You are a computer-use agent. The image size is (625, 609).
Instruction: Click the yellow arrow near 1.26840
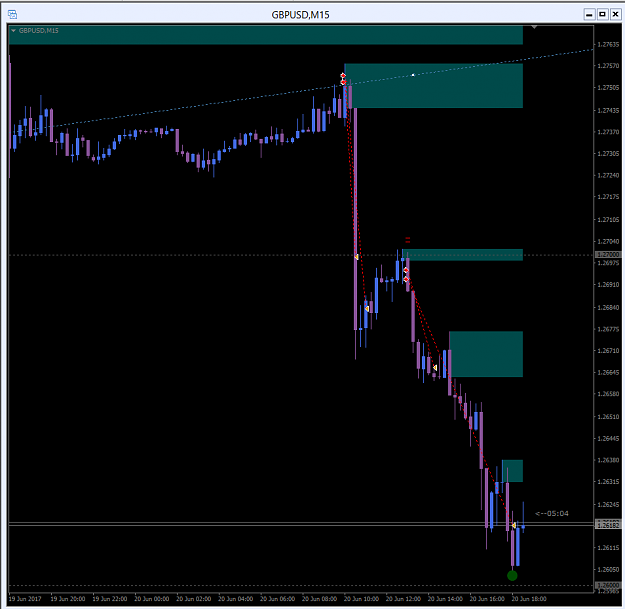point(367,308)
